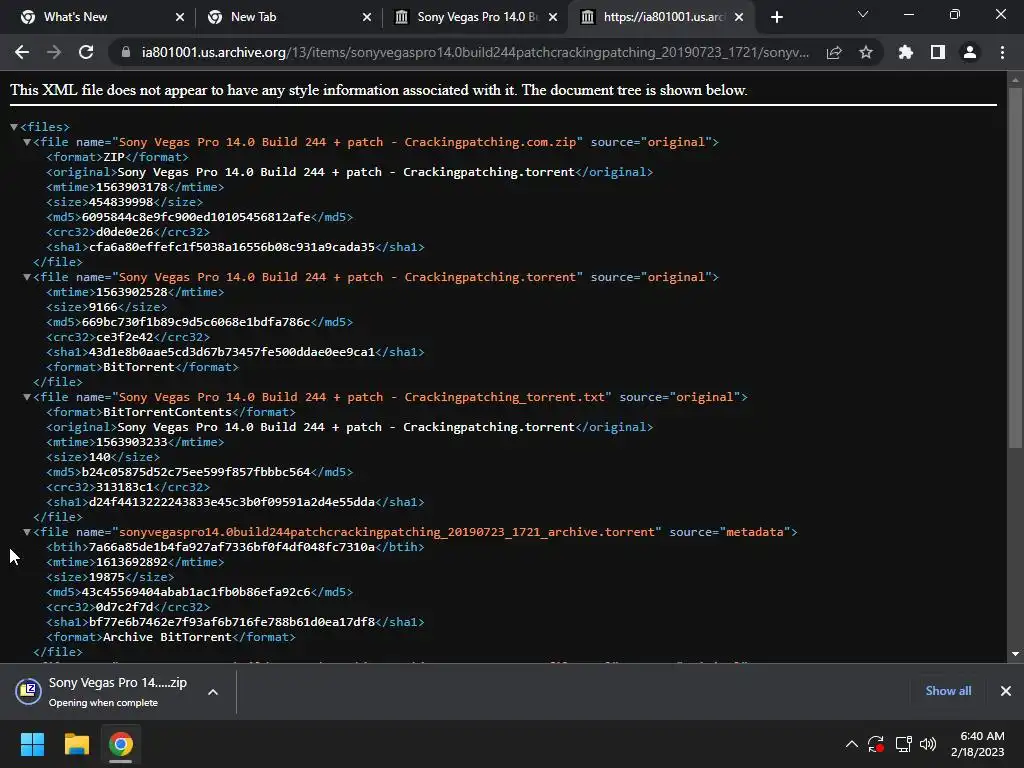Click the mtime value 1563902528

(x=131, y=292)
